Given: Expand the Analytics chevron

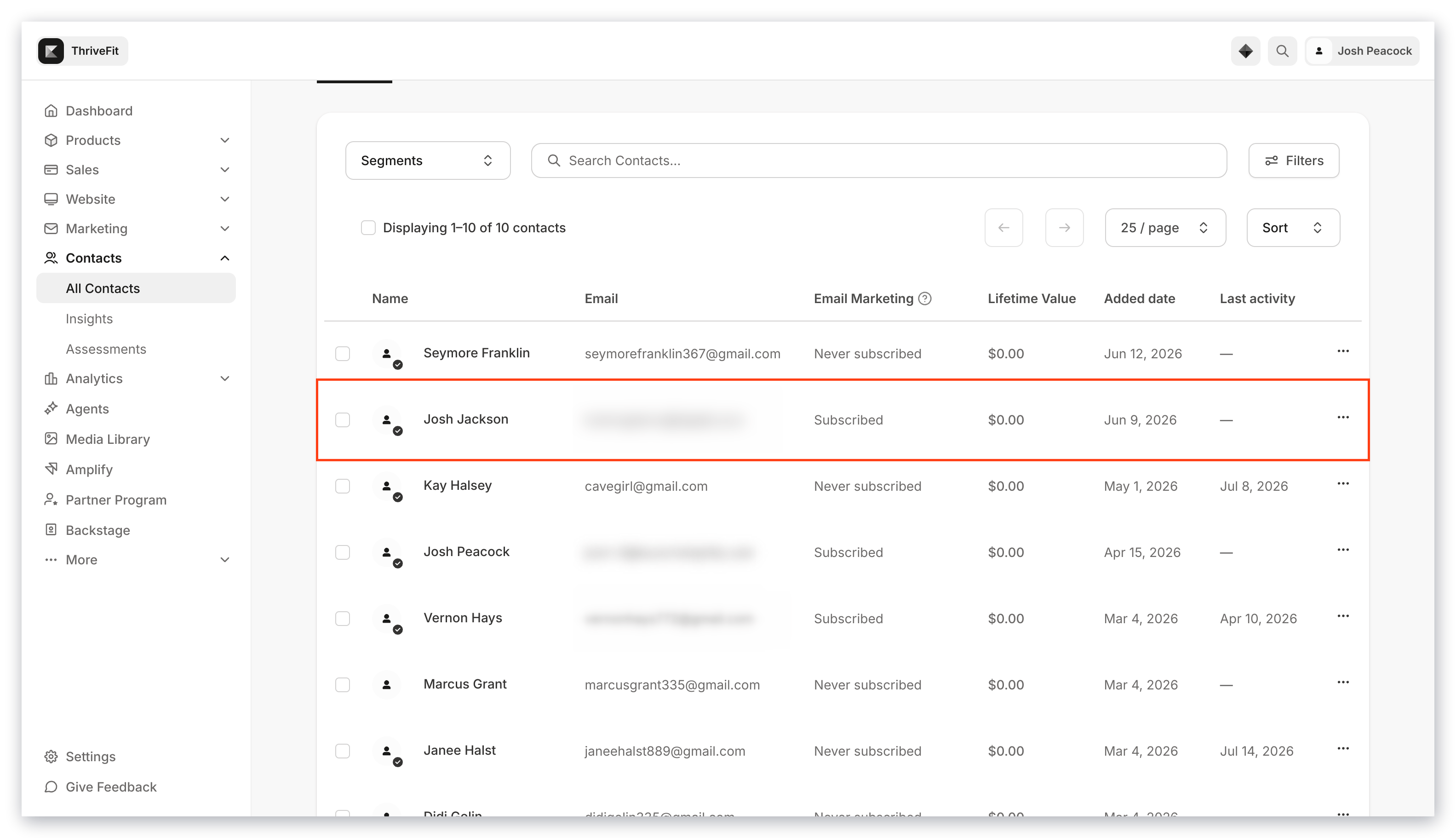Looking at the screenshot, I should 225,378.
